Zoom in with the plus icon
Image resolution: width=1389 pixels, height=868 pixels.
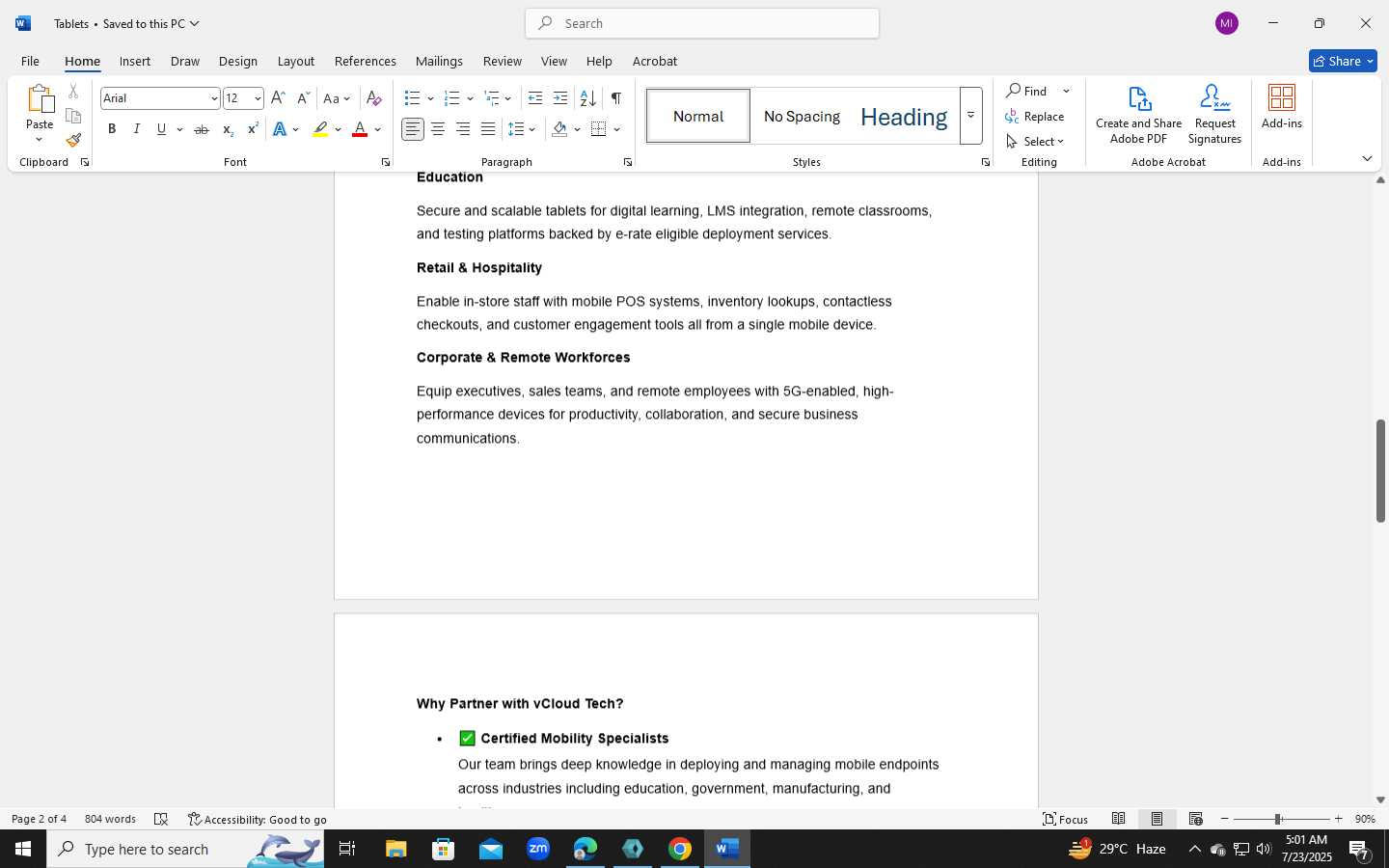point(1338,819)
